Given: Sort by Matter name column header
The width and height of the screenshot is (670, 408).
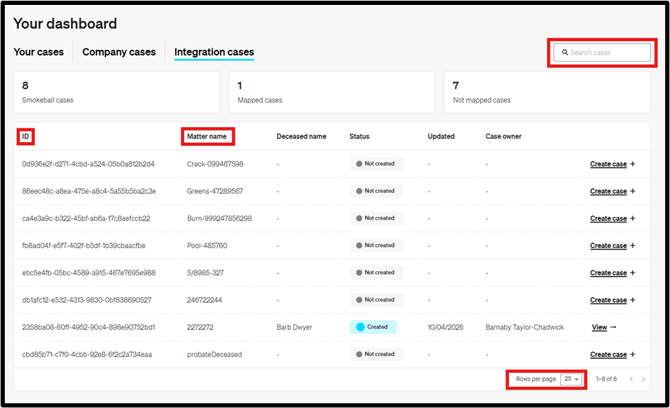Looking at the screenshot, I should [x=209, y=136].
